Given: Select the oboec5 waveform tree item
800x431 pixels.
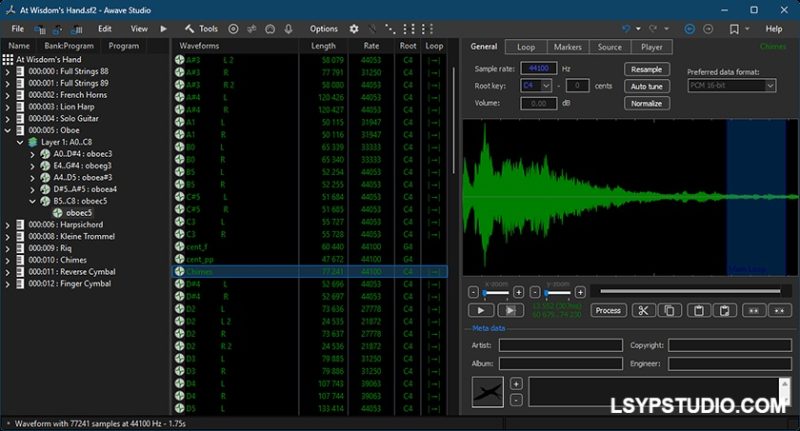Looking at the screenshot, I should [79, 213].
